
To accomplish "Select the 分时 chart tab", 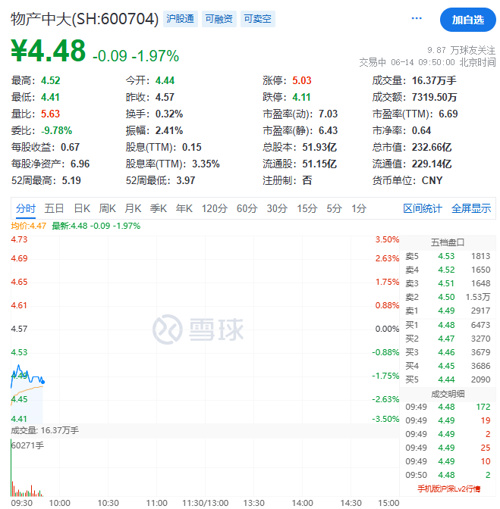I will (x=26, y=209).
